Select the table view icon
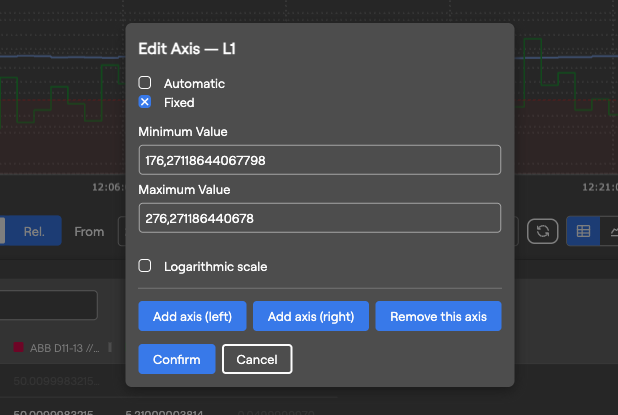This screenshot has width=618, height=415. pos(583,231)
